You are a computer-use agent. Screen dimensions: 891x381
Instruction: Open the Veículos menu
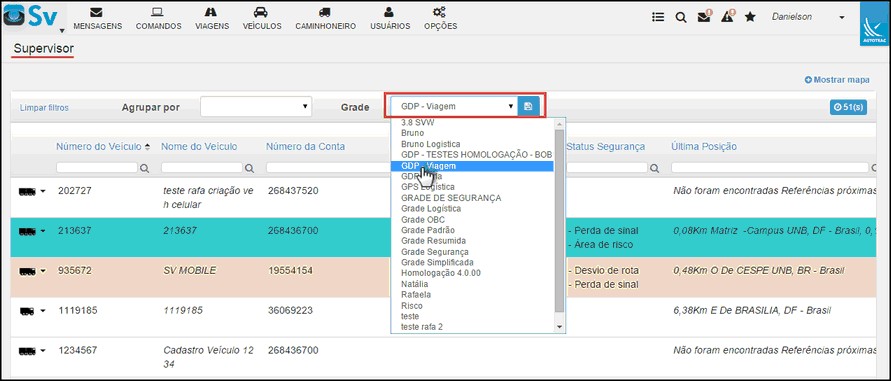coord(261,19)
